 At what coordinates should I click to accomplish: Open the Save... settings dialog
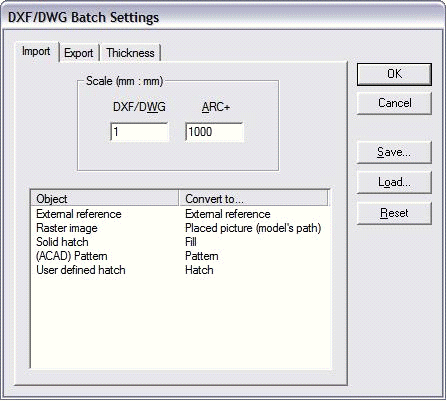point(394,152)
